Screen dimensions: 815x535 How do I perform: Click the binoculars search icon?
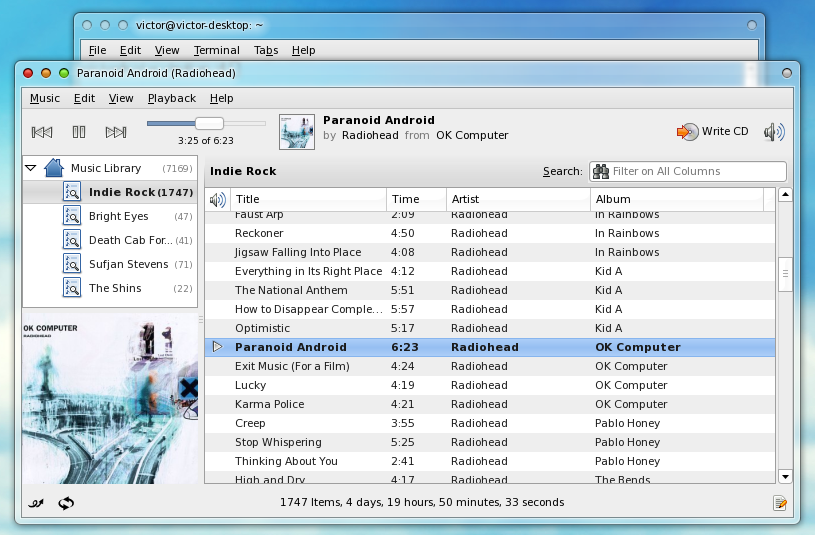601,172
